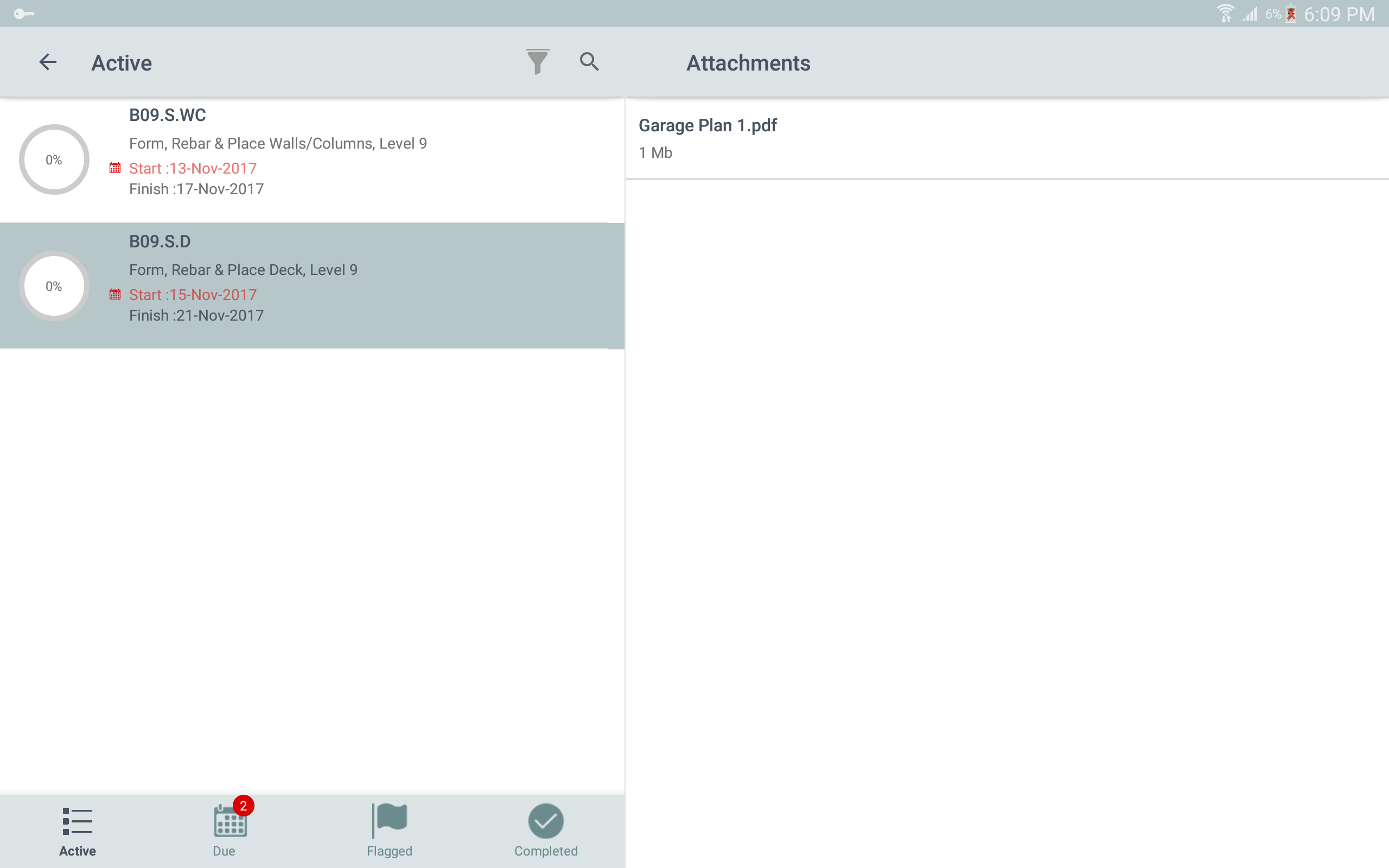Image resolution: width=1389 pixels, height=868 pixels.
Task: Select task B09.S.WC
Action: (x=312, y=160)
